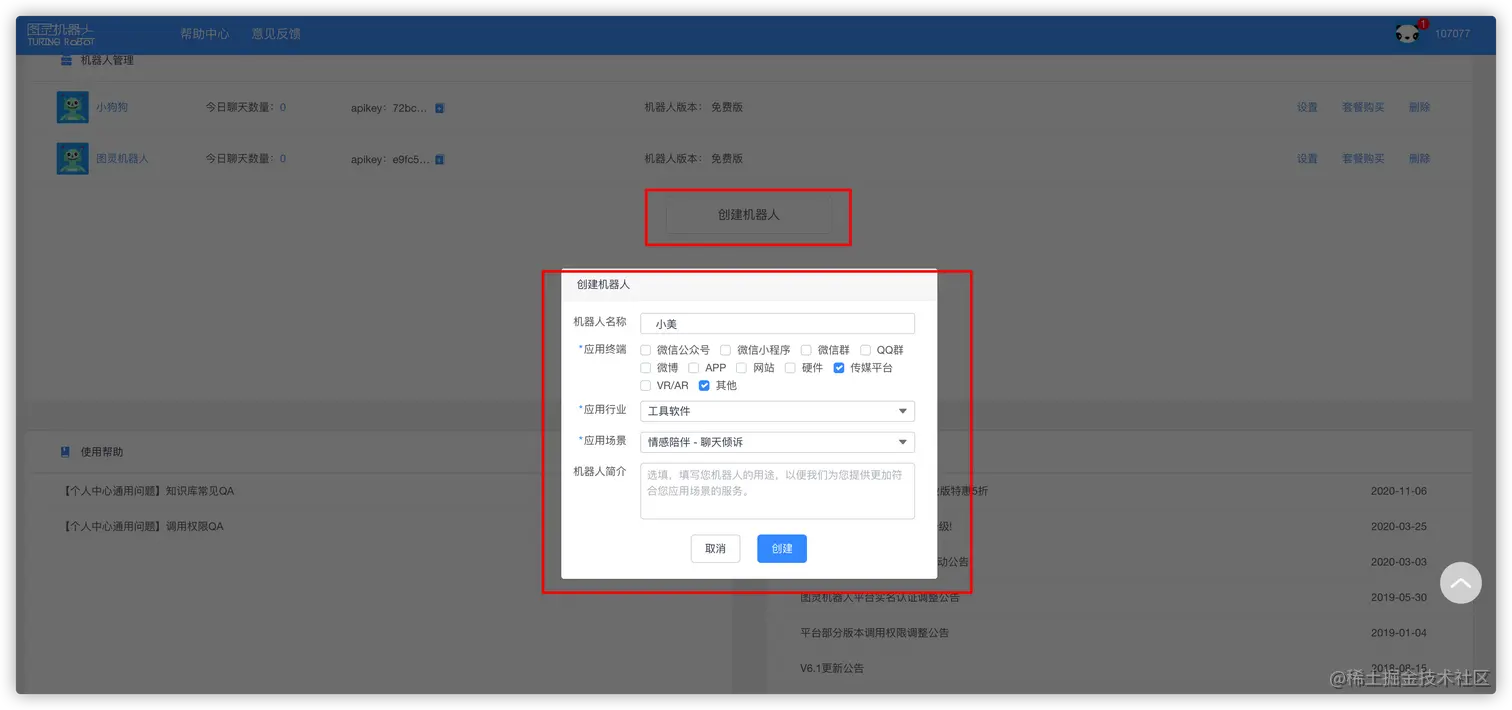This screenshot has height=710, width=1512.
Task: Open the user avatar with notification badge
Action: pyautogui.click(x=1408, y=34)
